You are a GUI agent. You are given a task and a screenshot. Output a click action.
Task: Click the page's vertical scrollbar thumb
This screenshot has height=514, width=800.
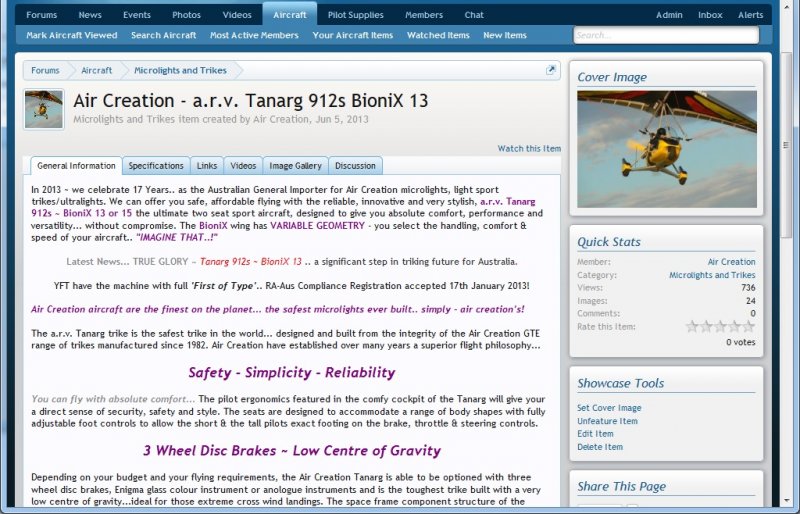(x=786, y=145)
